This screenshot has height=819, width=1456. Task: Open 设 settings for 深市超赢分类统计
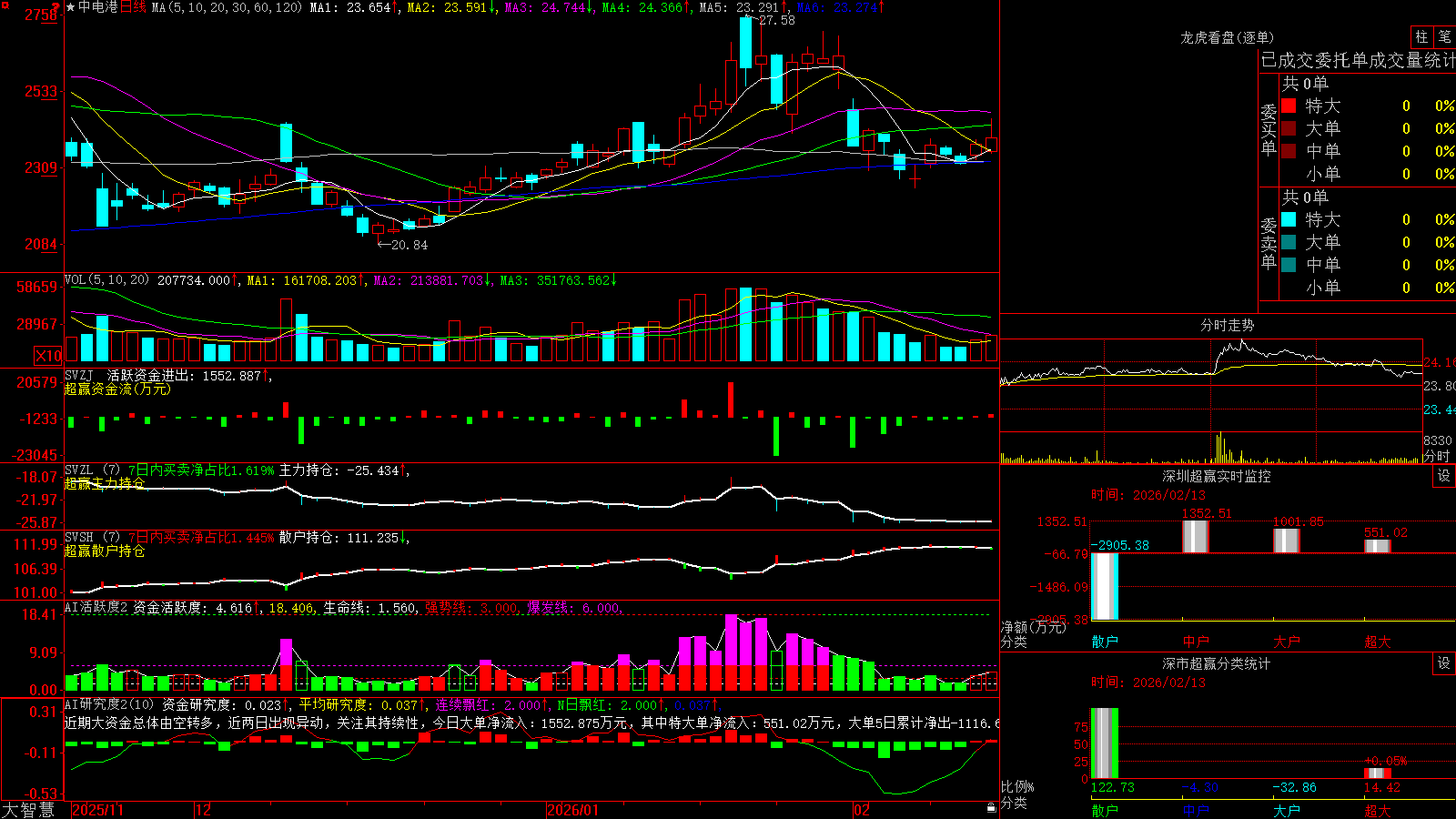point(1444,663)
